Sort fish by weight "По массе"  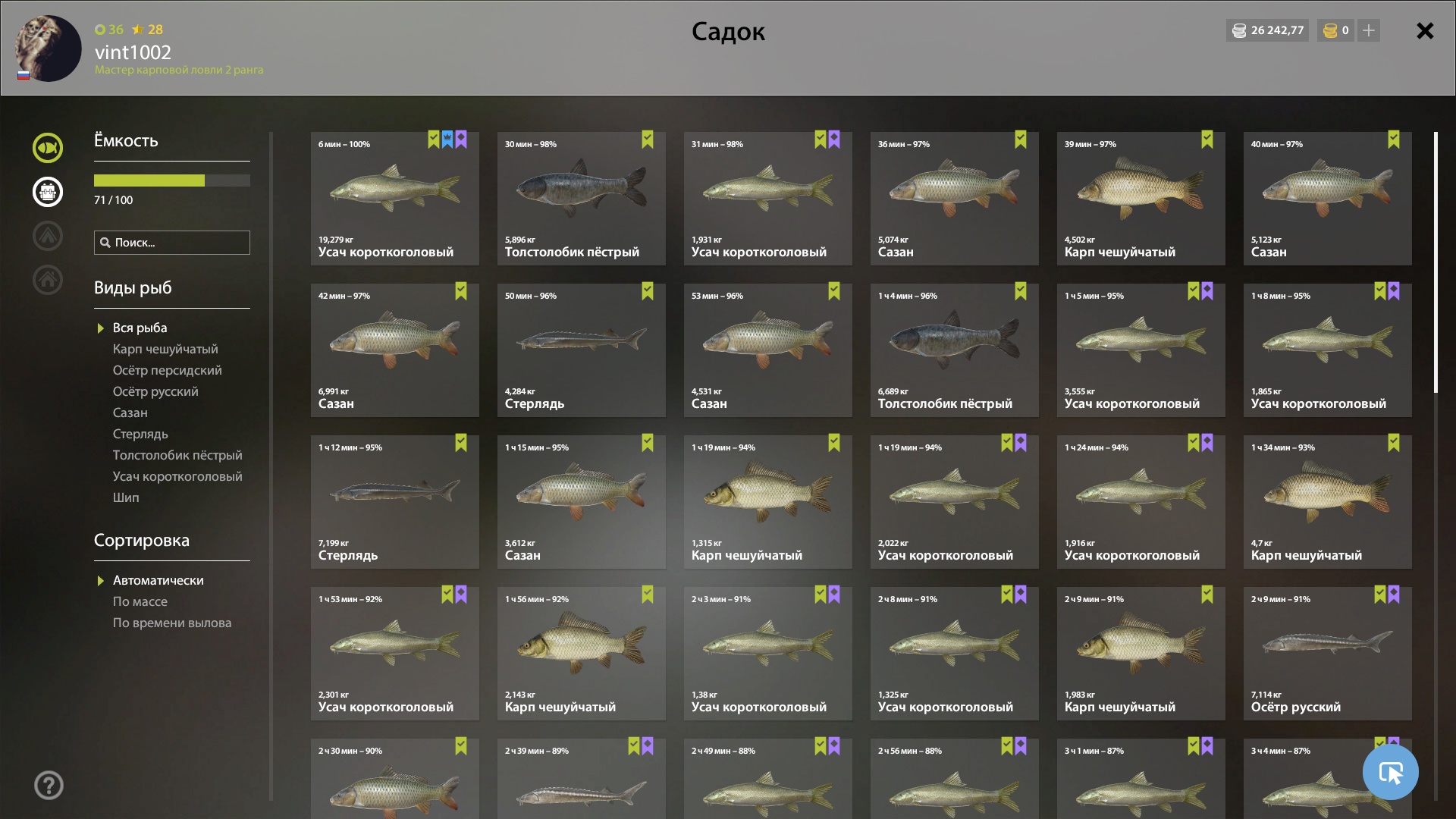[x=140, y=601]
